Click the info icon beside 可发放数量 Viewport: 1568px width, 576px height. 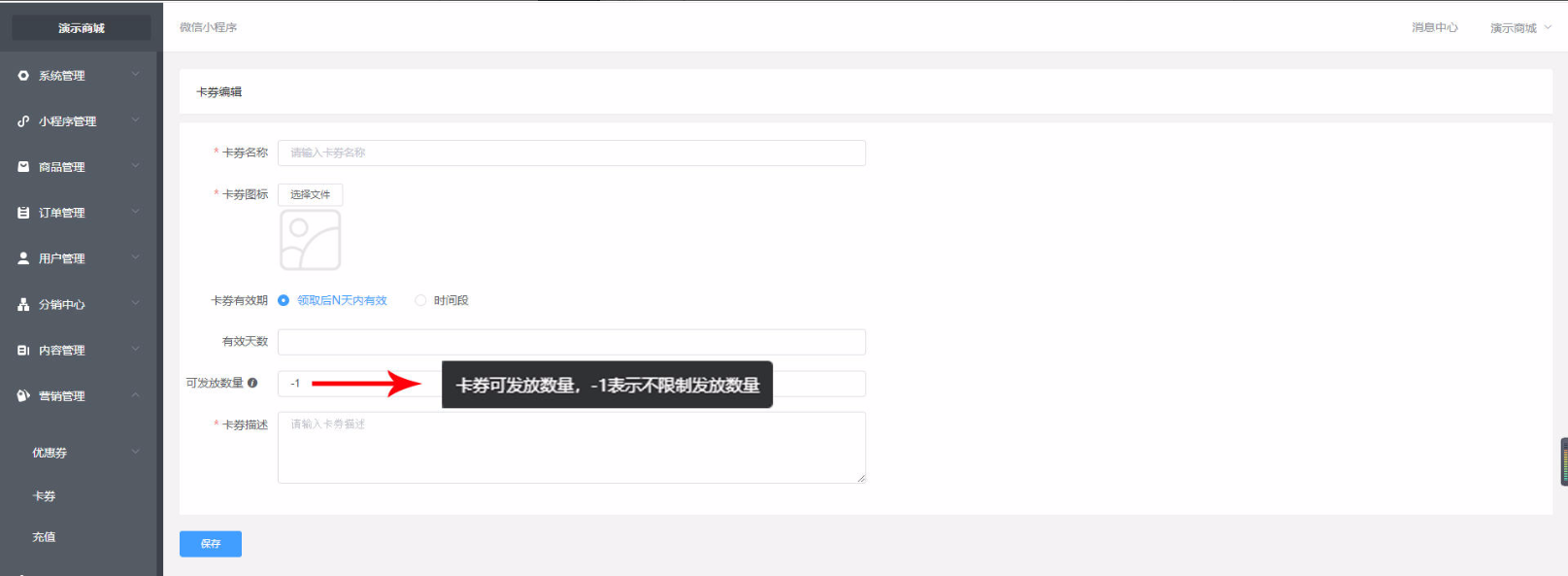tap(252, 383)
